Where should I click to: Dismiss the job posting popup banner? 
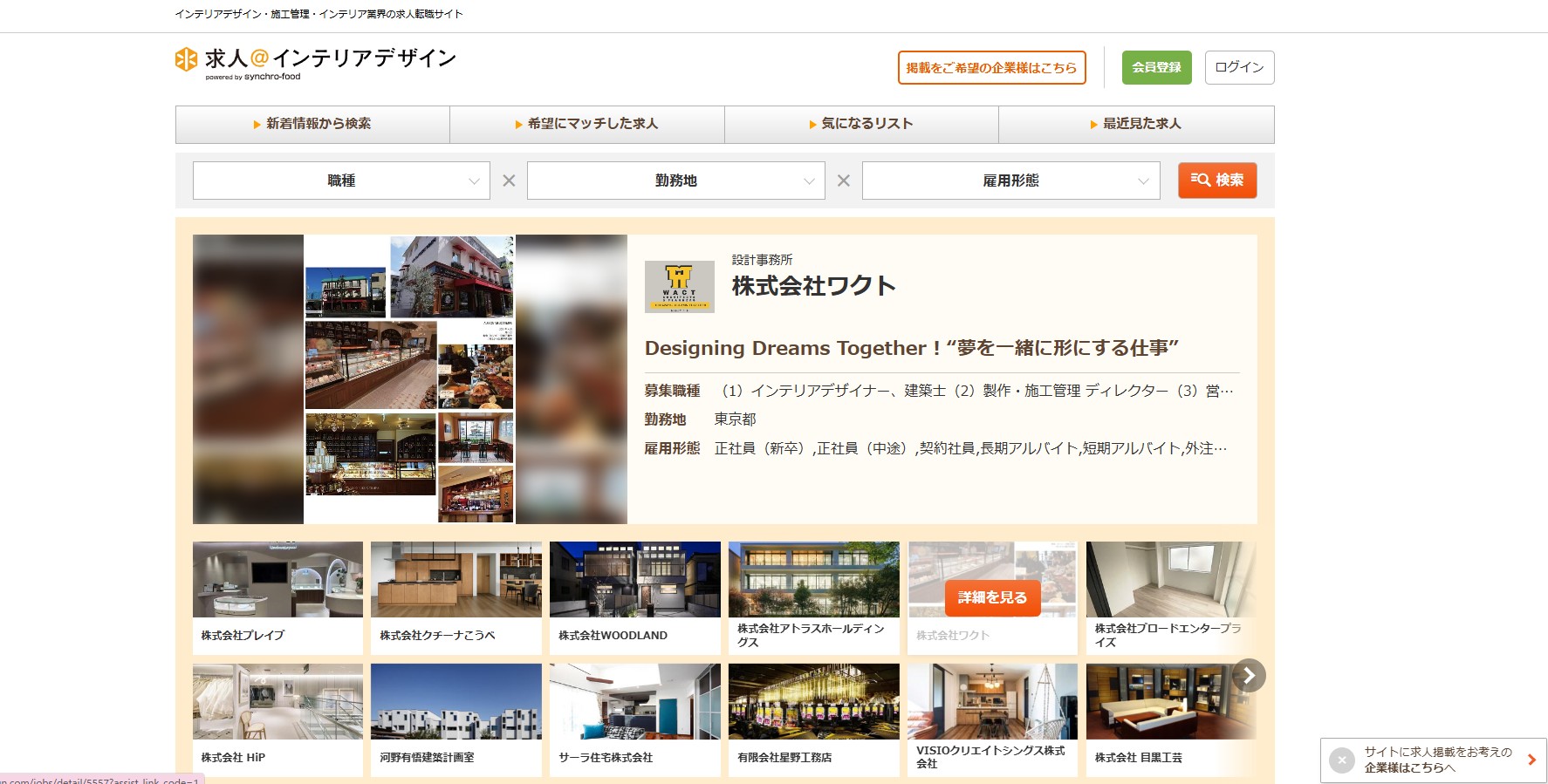[1341, 760]
